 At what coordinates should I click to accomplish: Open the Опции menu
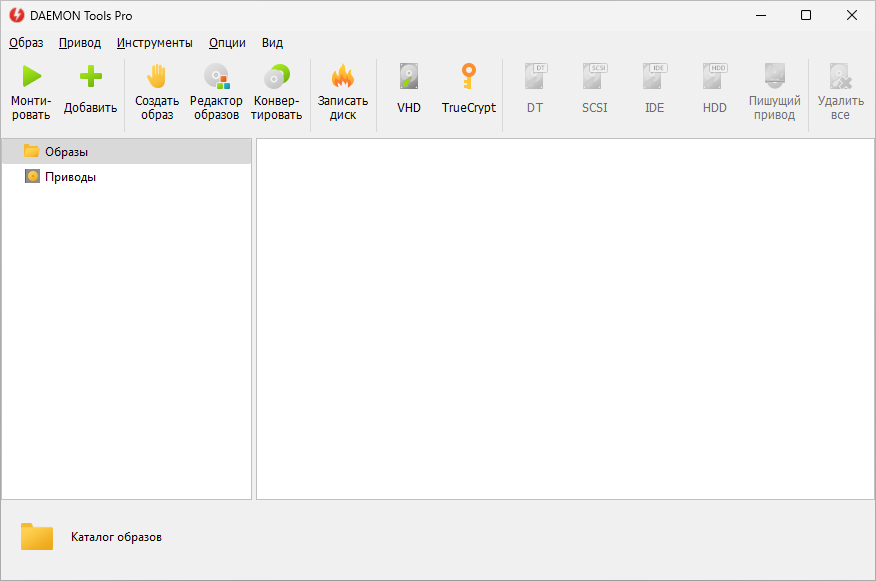click(226, 43)
